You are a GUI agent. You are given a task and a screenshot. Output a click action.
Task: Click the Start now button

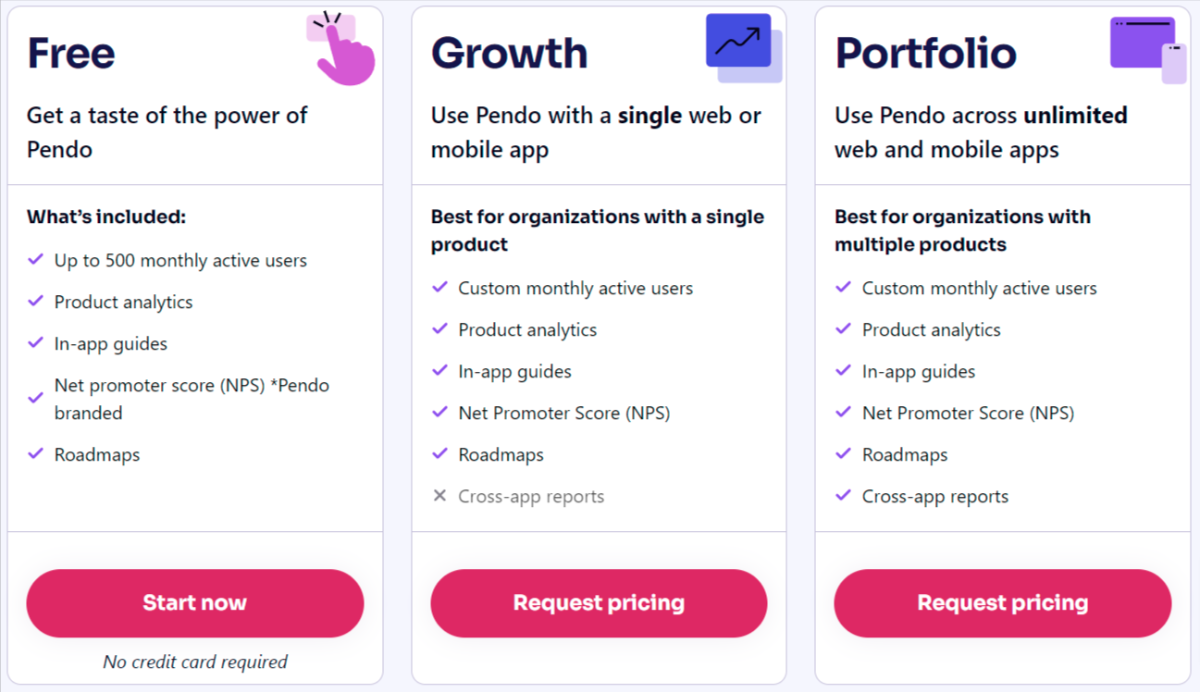tap(195, 603)
